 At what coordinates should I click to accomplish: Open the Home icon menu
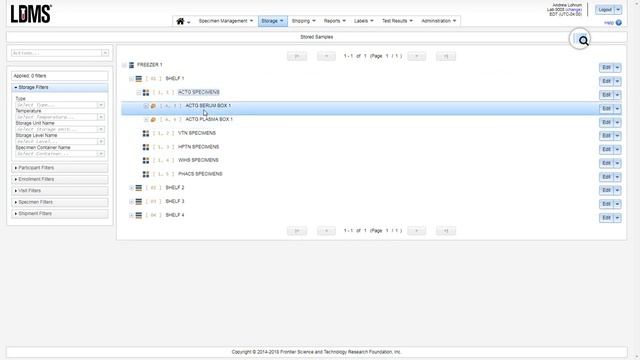(183, 21)
